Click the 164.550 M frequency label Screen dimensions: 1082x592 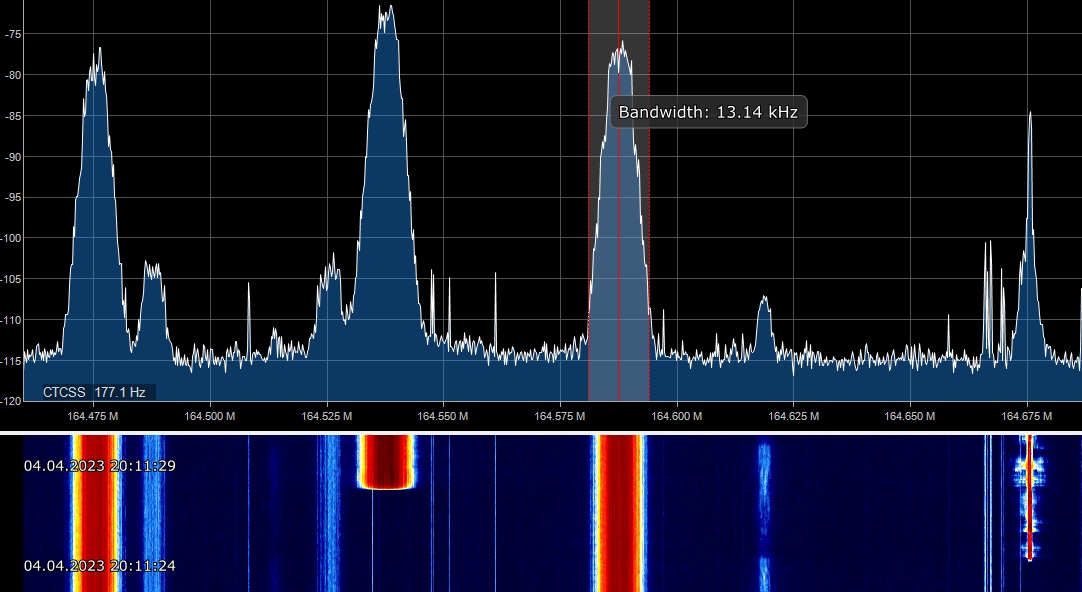[x=443, y=416]
